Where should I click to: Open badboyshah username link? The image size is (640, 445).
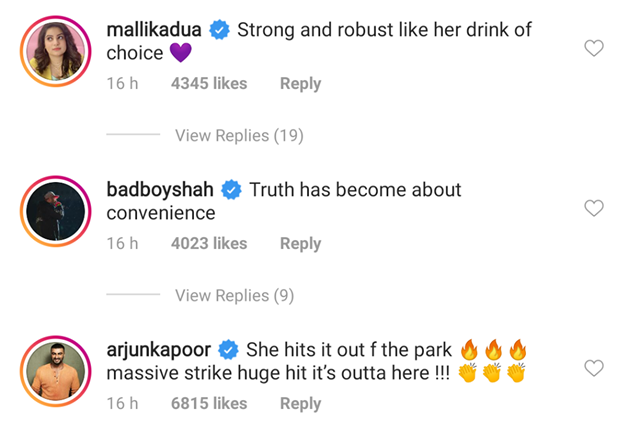(x=160, y=190)
